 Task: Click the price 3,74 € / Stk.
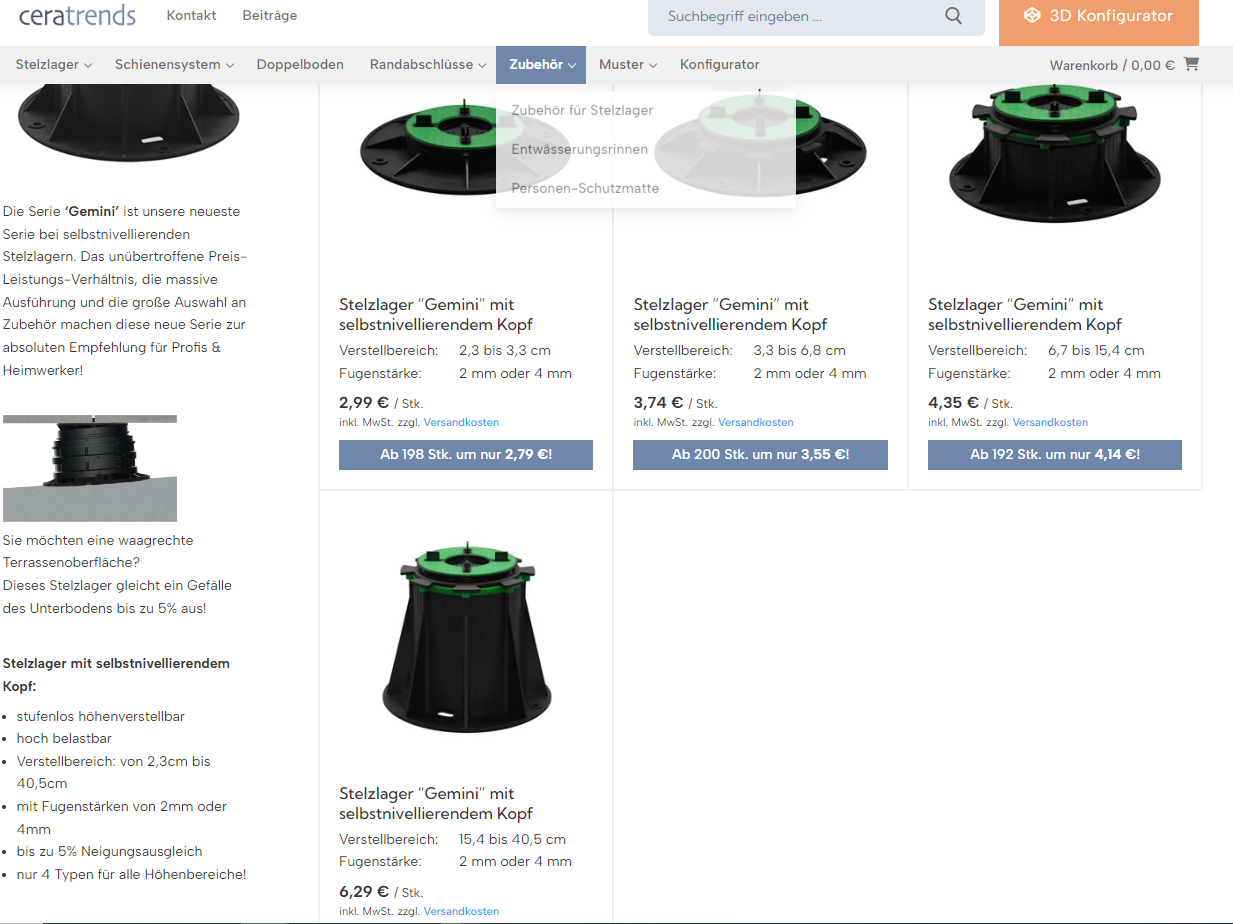[675, 402]
